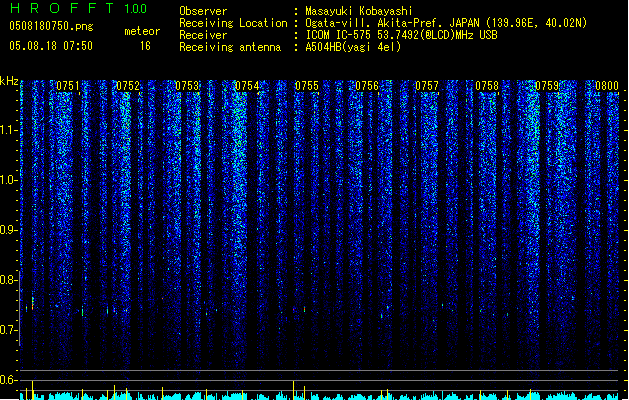This screenshot has width=629, height=400.
Task: Click the meteor label
Action: (142, 31)
